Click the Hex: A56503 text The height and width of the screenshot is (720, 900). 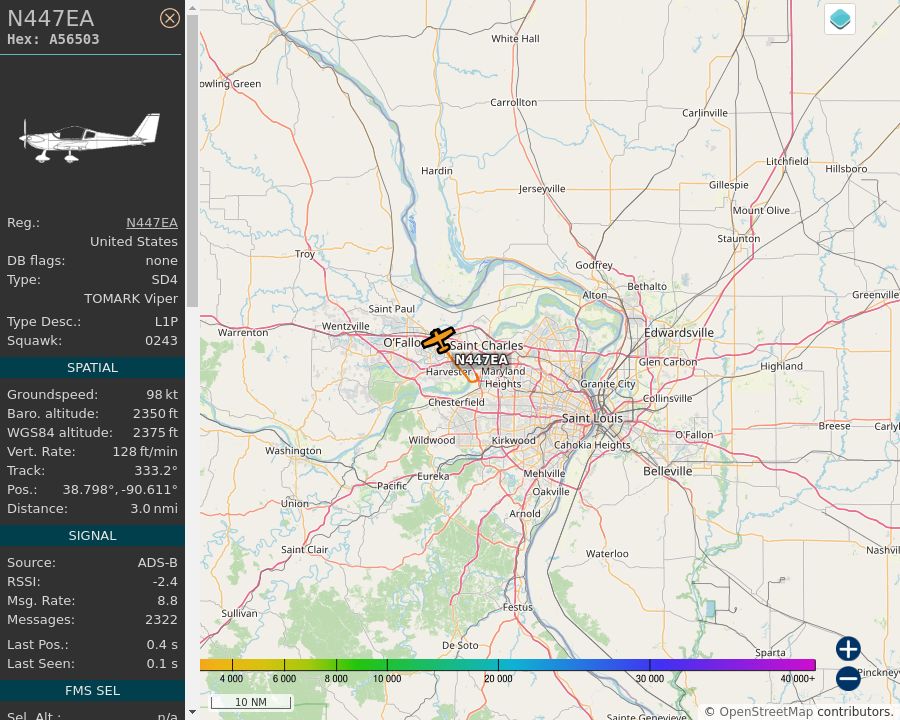click(x=53, y=40)
